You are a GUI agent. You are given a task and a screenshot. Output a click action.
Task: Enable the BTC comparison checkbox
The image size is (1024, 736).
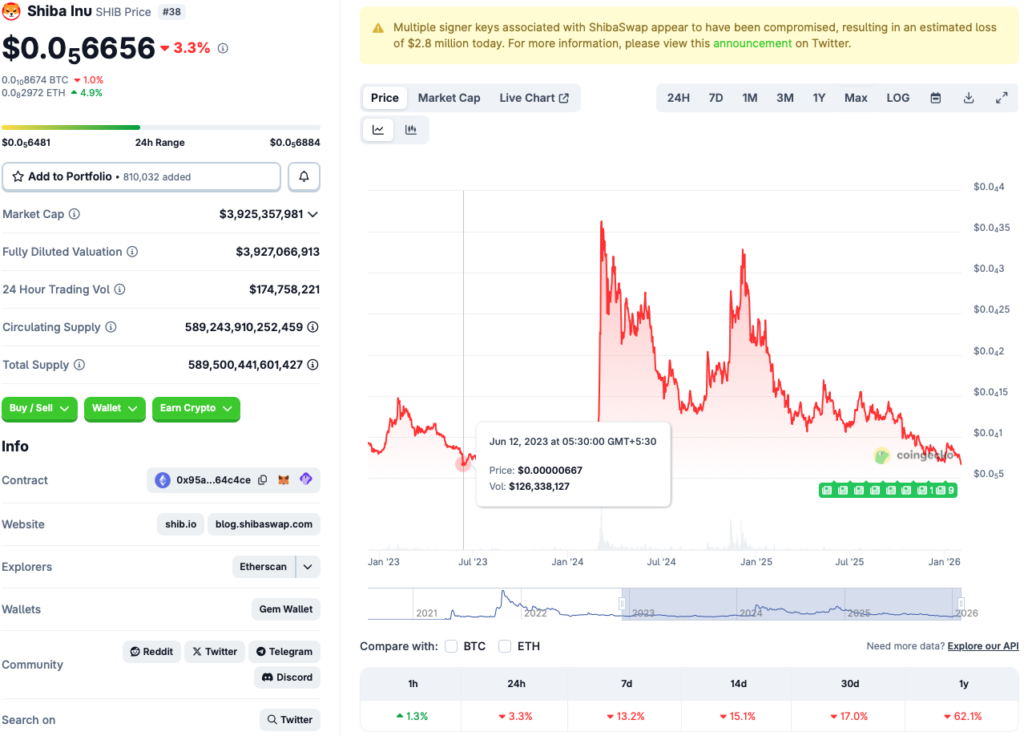tap(451, 646)
